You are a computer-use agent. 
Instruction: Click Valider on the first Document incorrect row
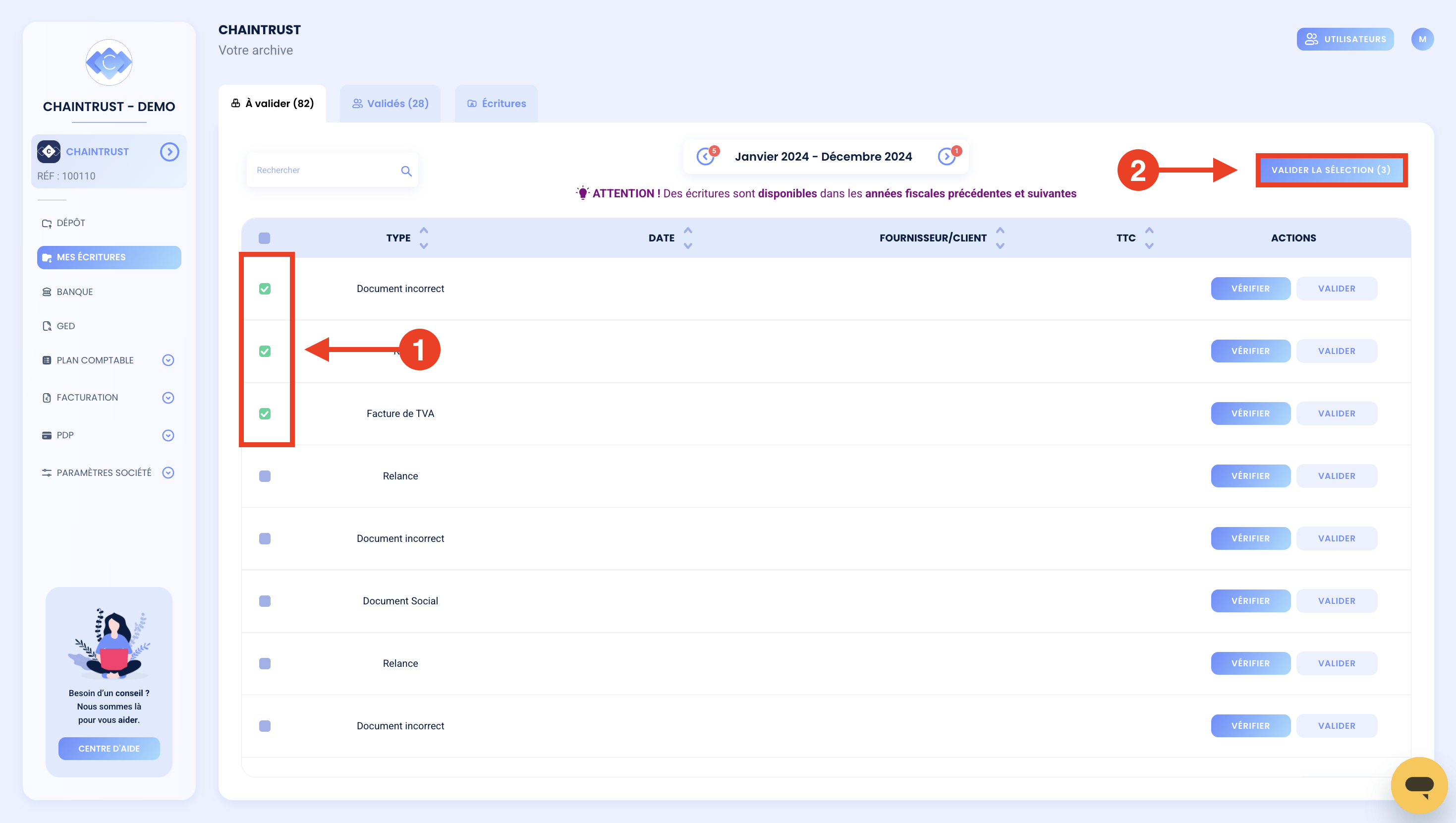click(x=1337, y=289)
